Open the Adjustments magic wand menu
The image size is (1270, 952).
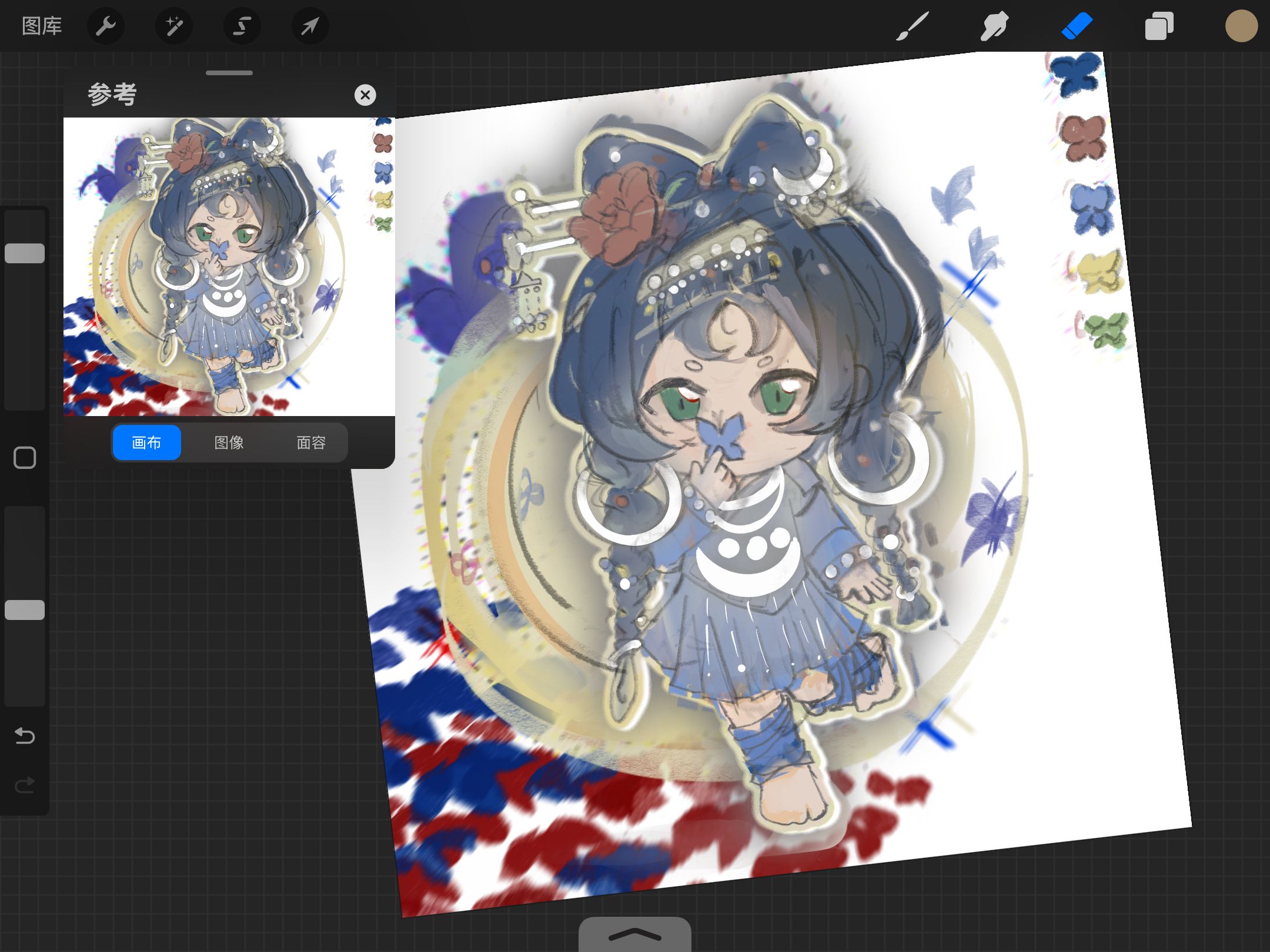pos(174,26)
